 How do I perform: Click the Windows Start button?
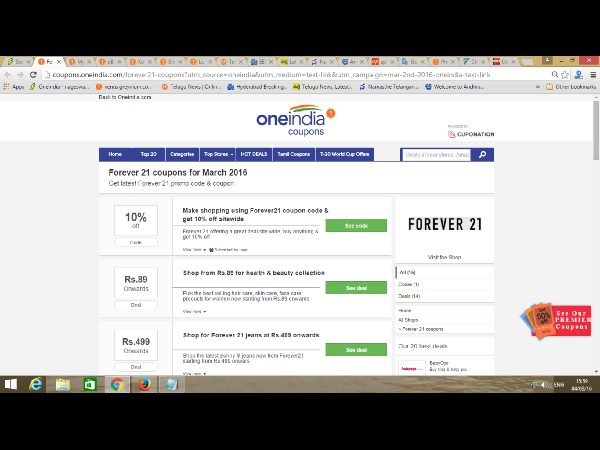[11, 383]
